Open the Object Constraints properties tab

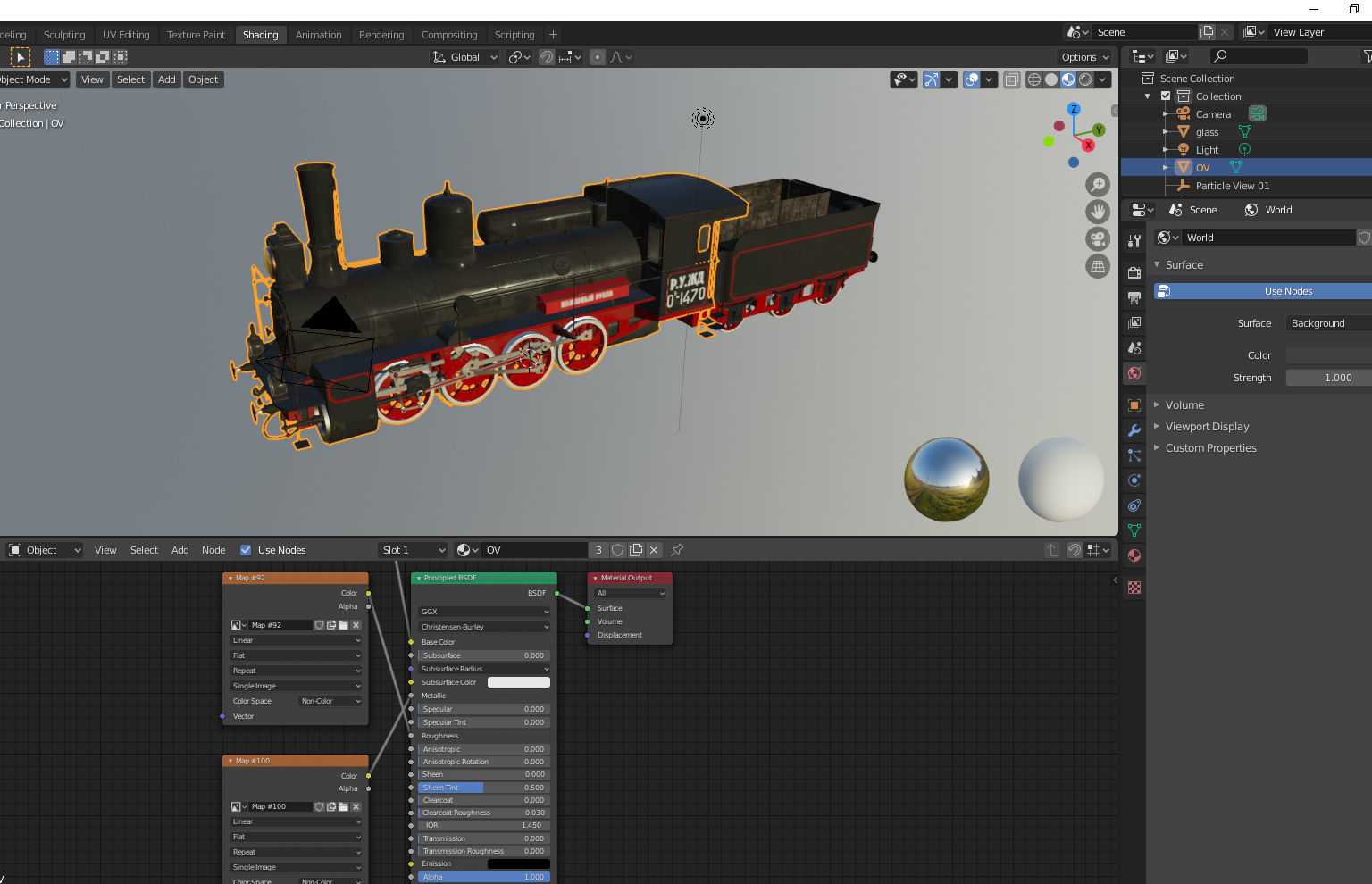coord(1134,505)
